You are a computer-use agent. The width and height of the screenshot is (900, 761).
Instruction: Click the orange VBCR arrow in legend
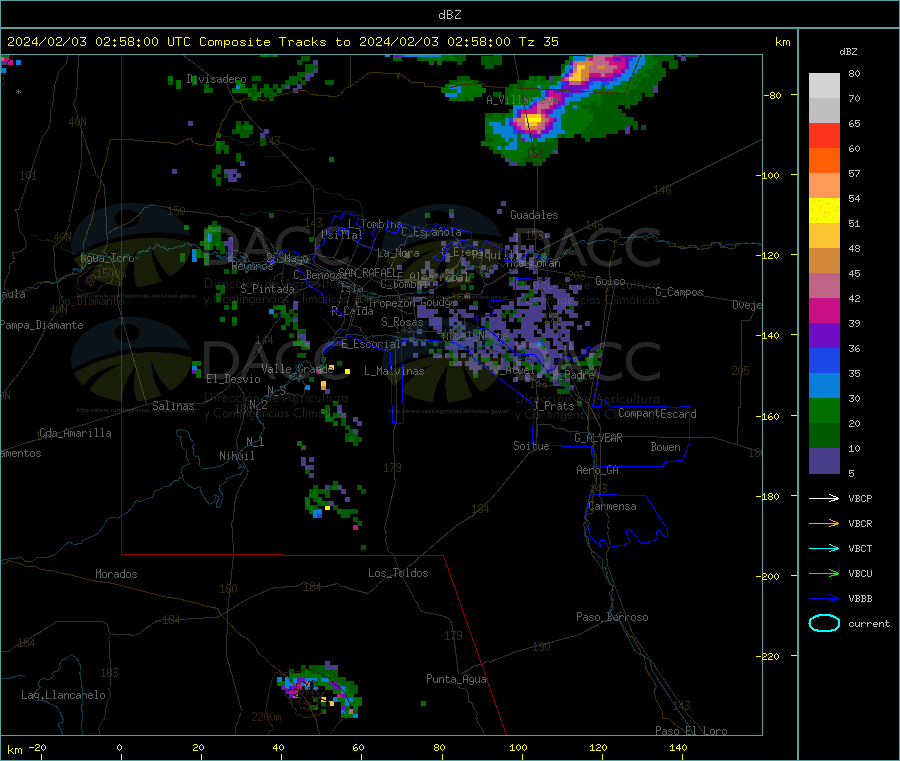pos(824,523)
